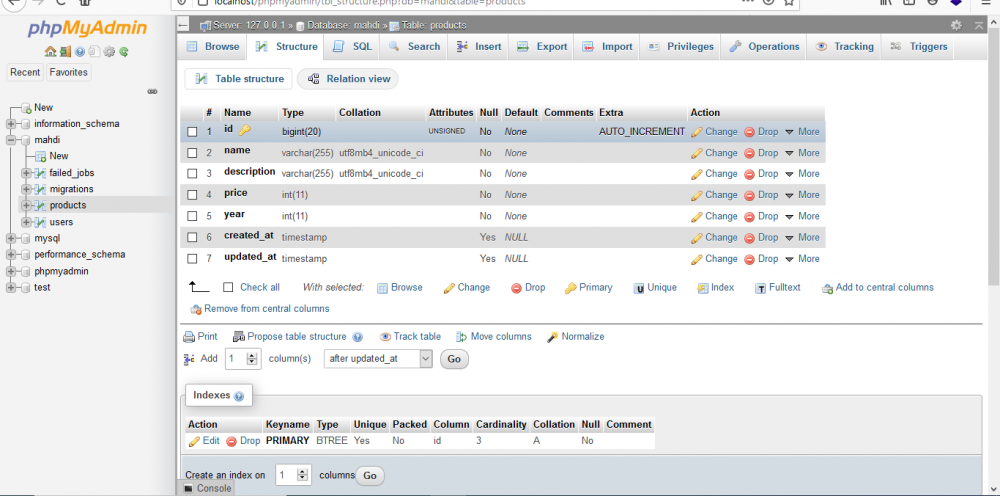Click the Print printer icon
1000x496 pixels.
coord(189,337)
